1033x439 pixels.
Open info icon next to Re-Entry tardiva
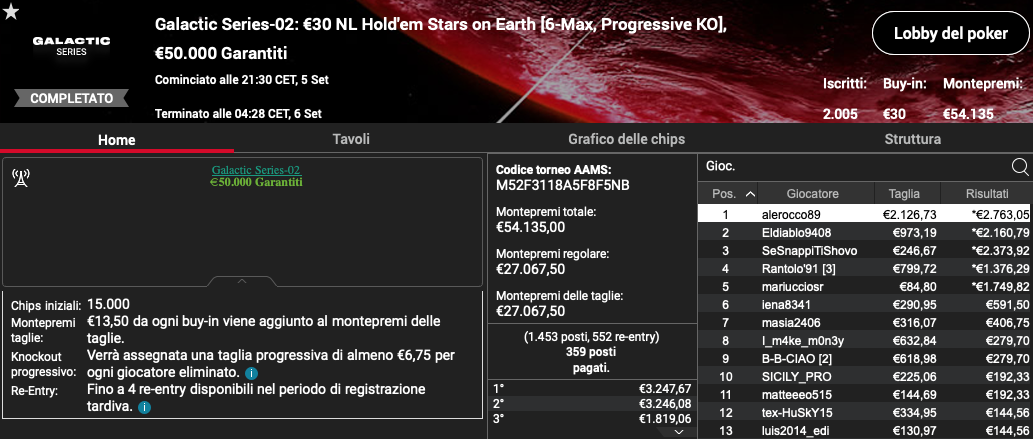(x=144, y=407)
